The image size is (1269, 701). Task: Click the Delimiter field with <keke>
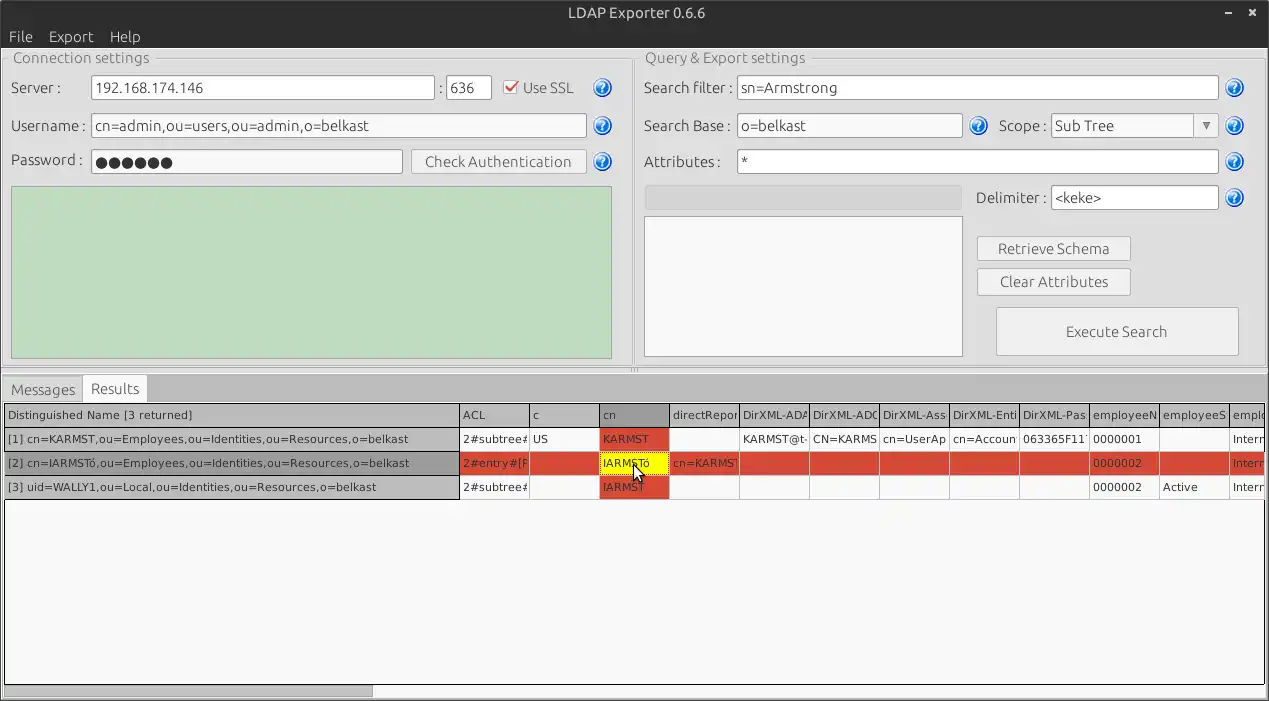tap(1135, 198)
